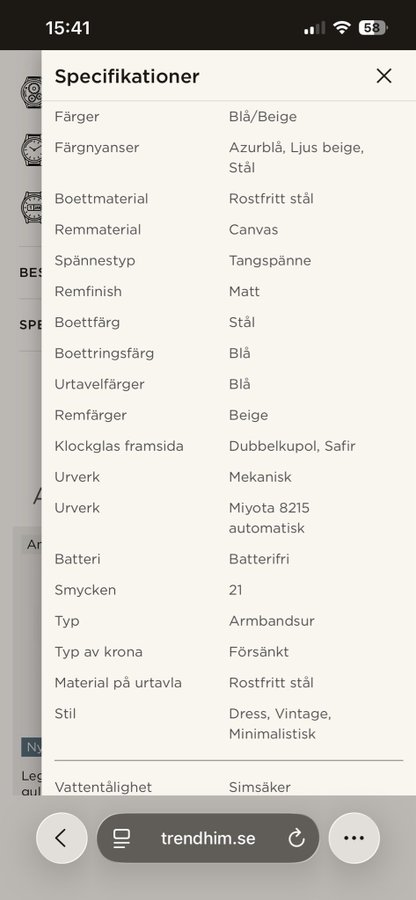Image resolution: width=416 pixels, height=900 pixels.
Task: Select the second watch thumbnail
Action: pos(32,150)
